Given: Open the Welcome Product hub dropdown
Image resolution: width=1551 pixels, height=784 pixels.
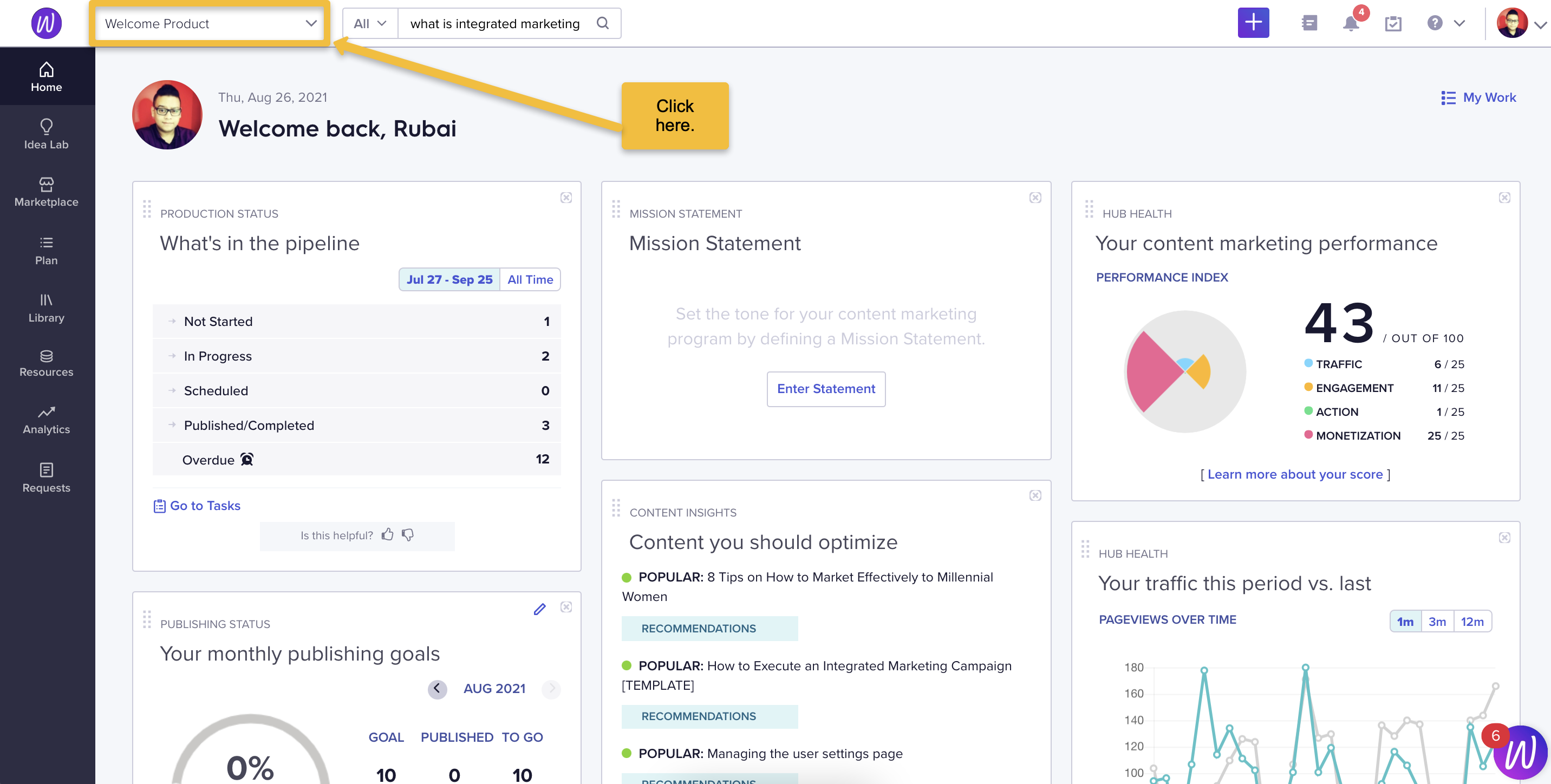Looking at the screenshot, I should pyautogui.click(x=210, y=23).
